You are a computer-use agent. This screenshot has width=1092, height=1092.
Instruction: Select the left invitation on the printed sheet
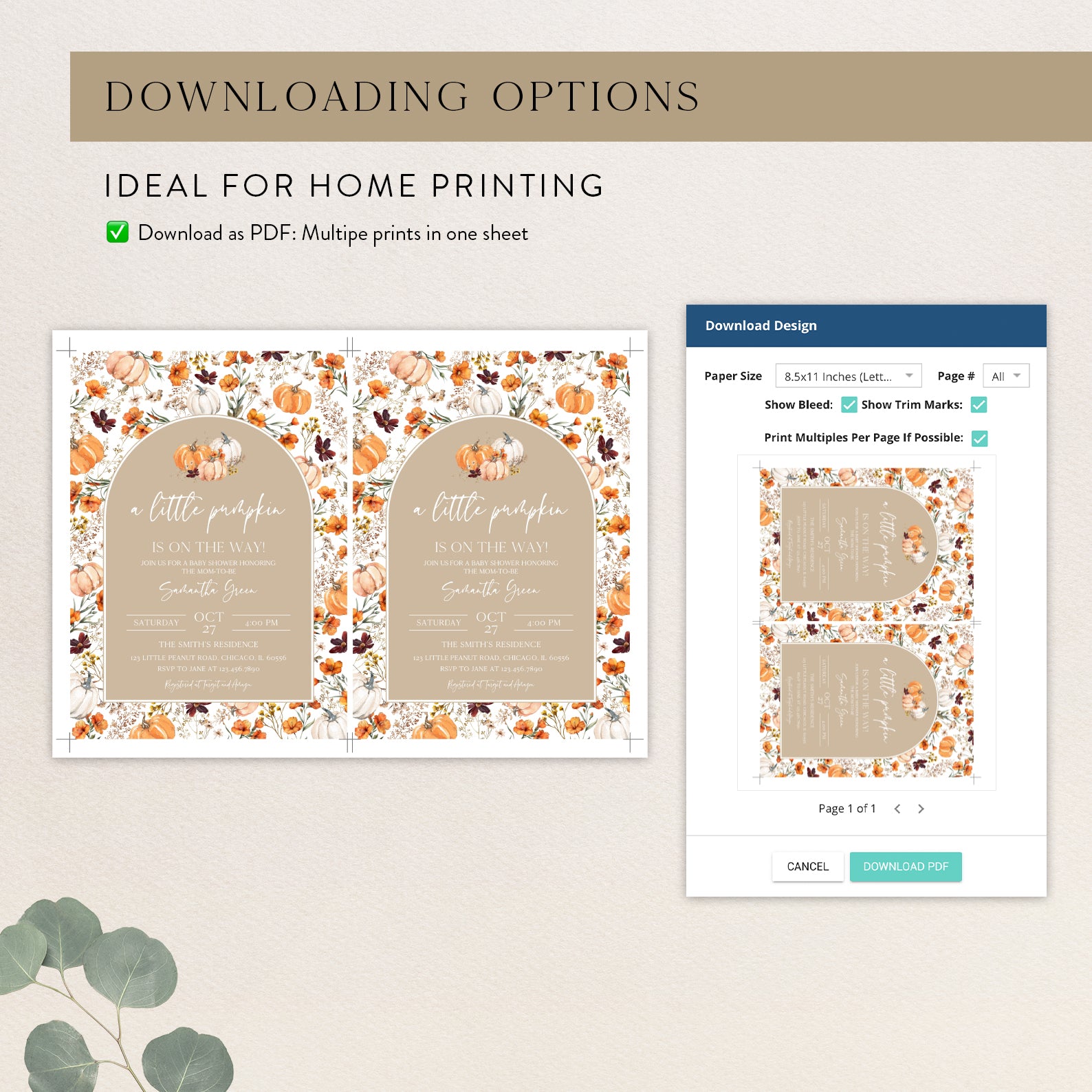[x=209, y=545]
